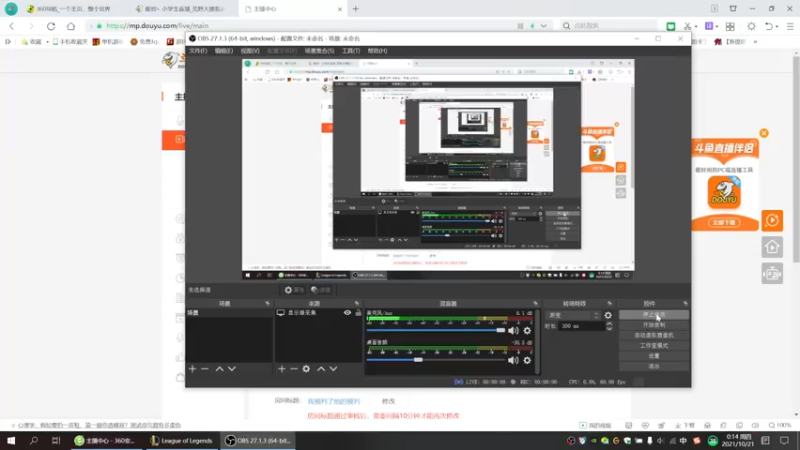Undock the controls panel via header icon

[x=685, y=304]
